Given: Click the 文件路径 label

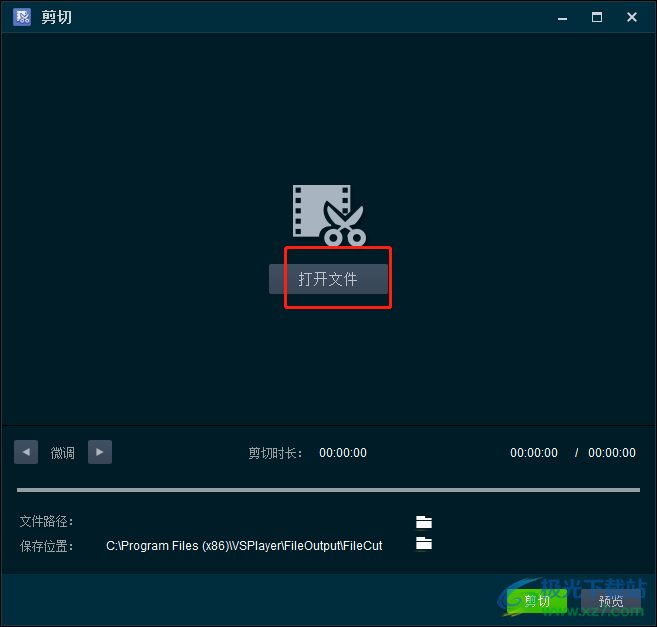Looking at the screenshot, I should [x=47, y=521].
